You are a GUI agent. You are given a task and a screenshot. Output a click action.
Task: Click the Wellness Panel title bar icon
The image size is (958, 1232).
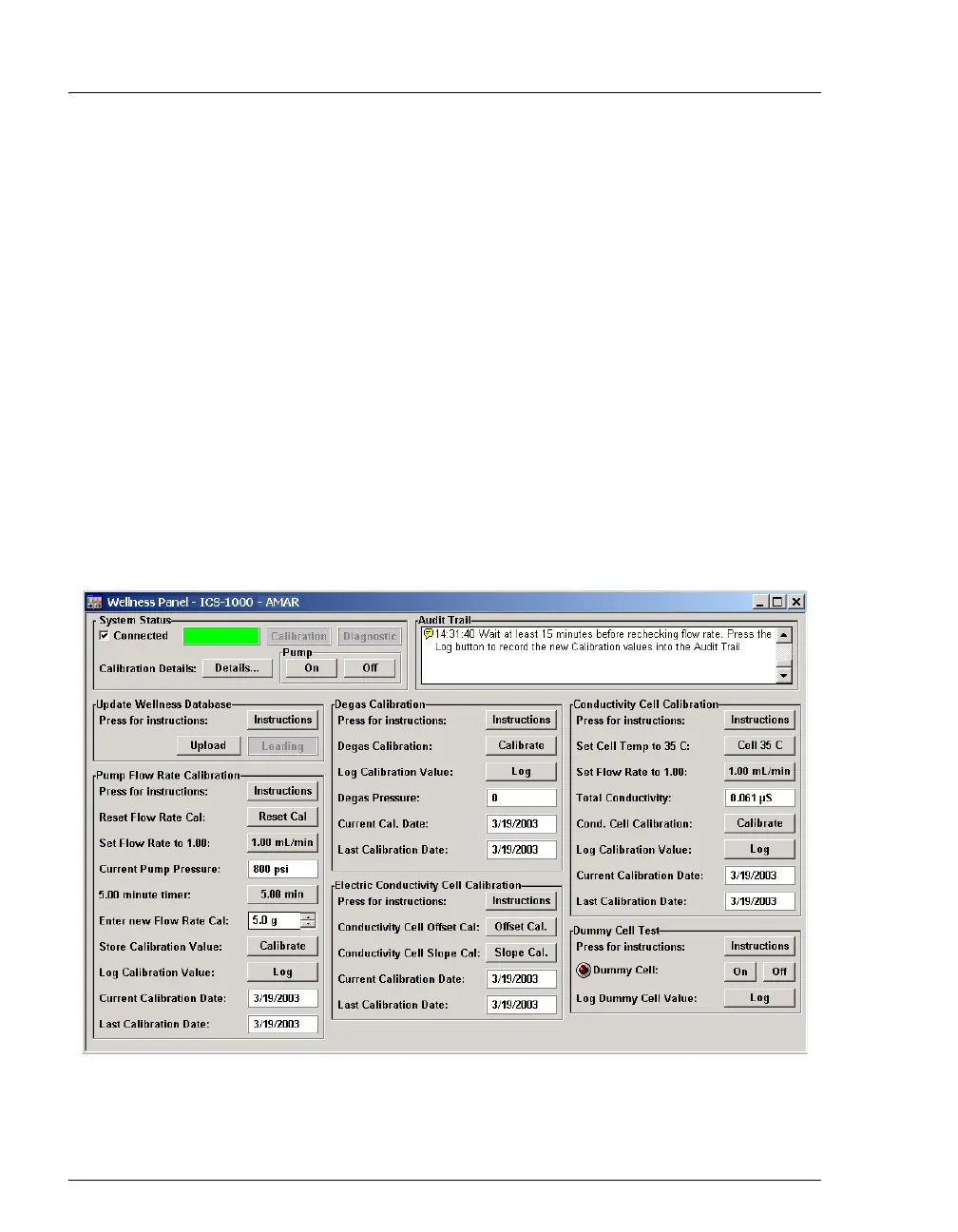click(95, 602)
